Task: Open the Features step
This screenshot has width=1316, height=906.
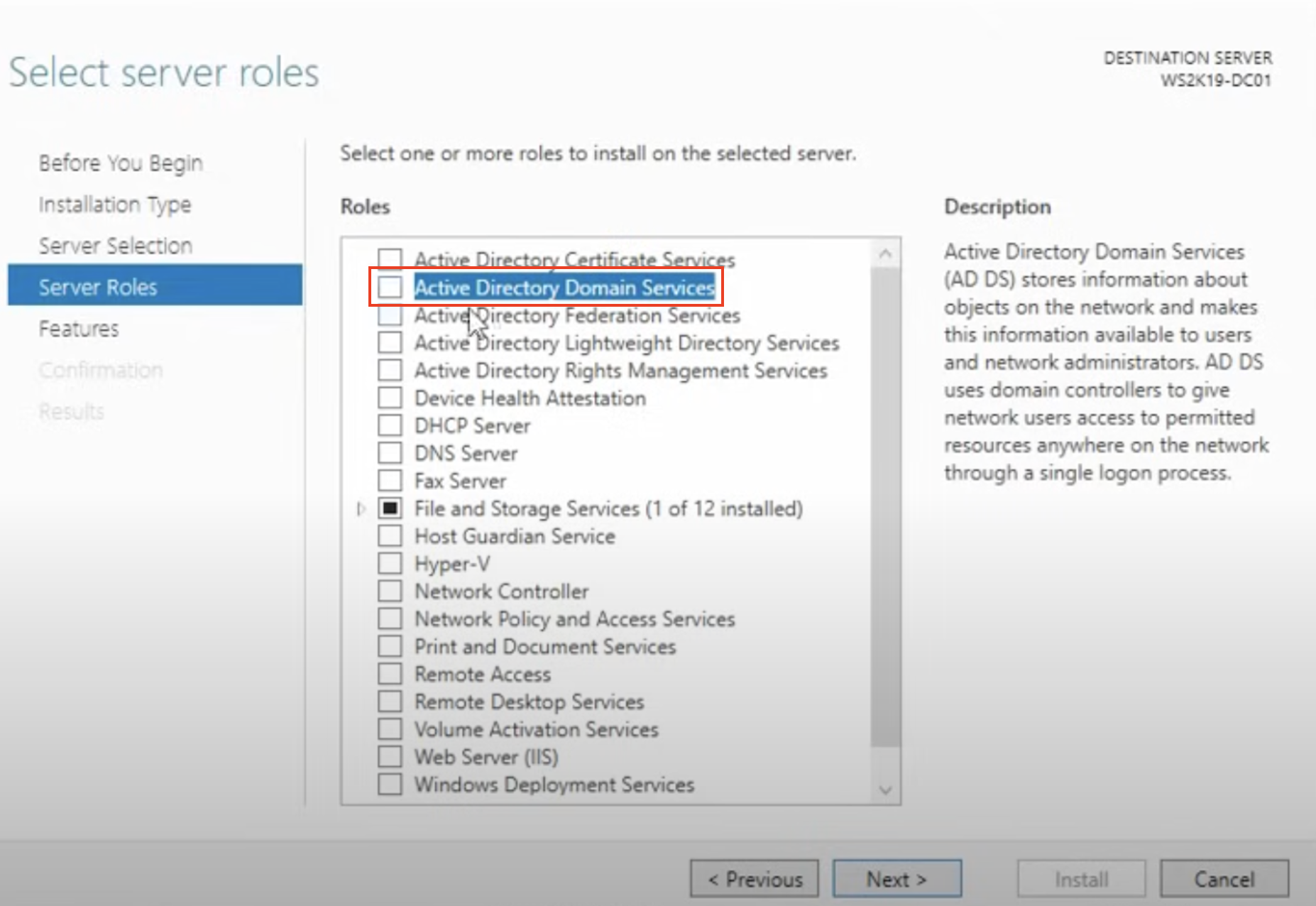Action: point(79,328)
